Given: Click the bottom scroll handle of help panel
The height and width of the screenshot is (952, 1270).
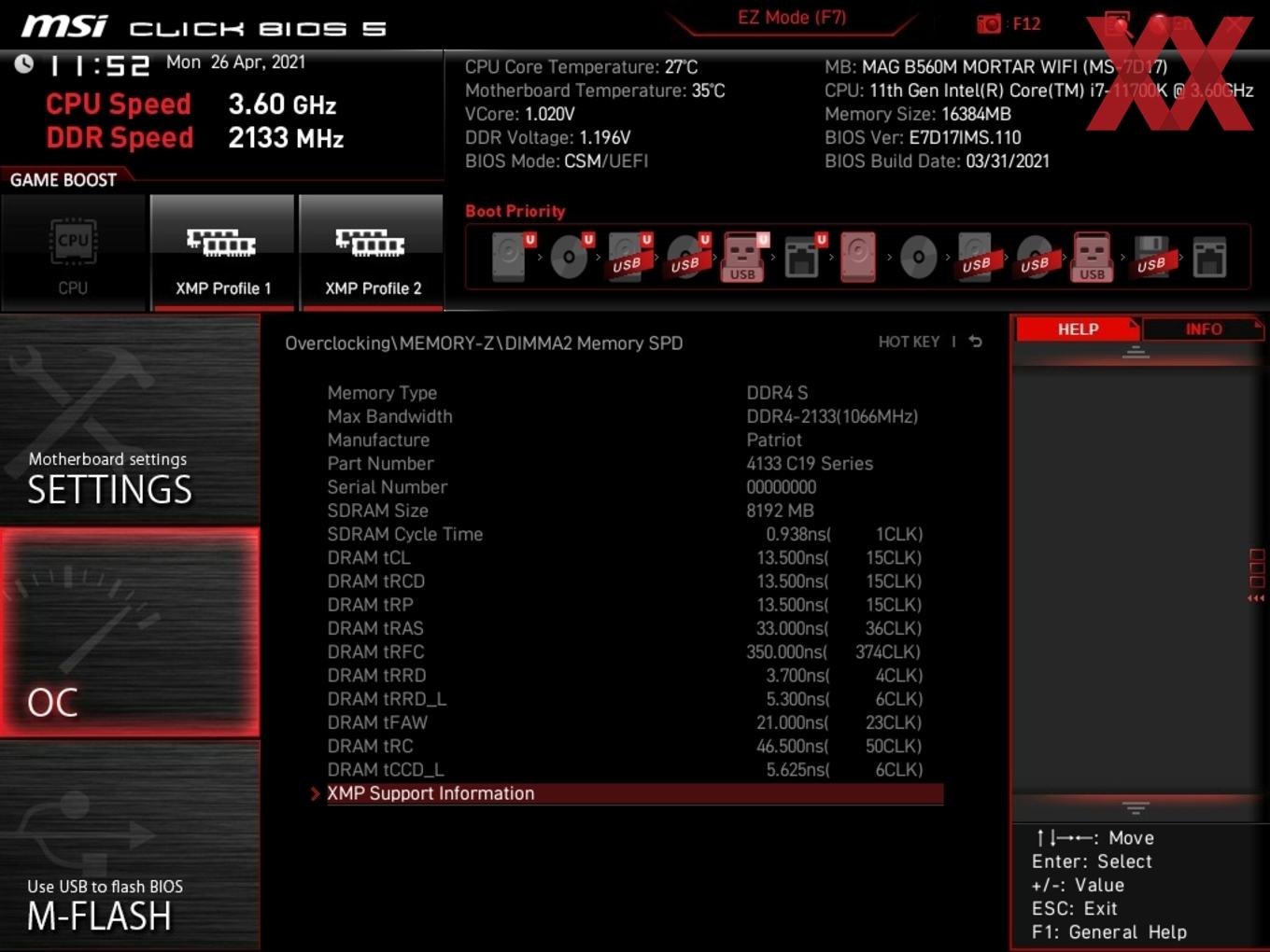Looking at the screenshot, I should (1136, 807).
